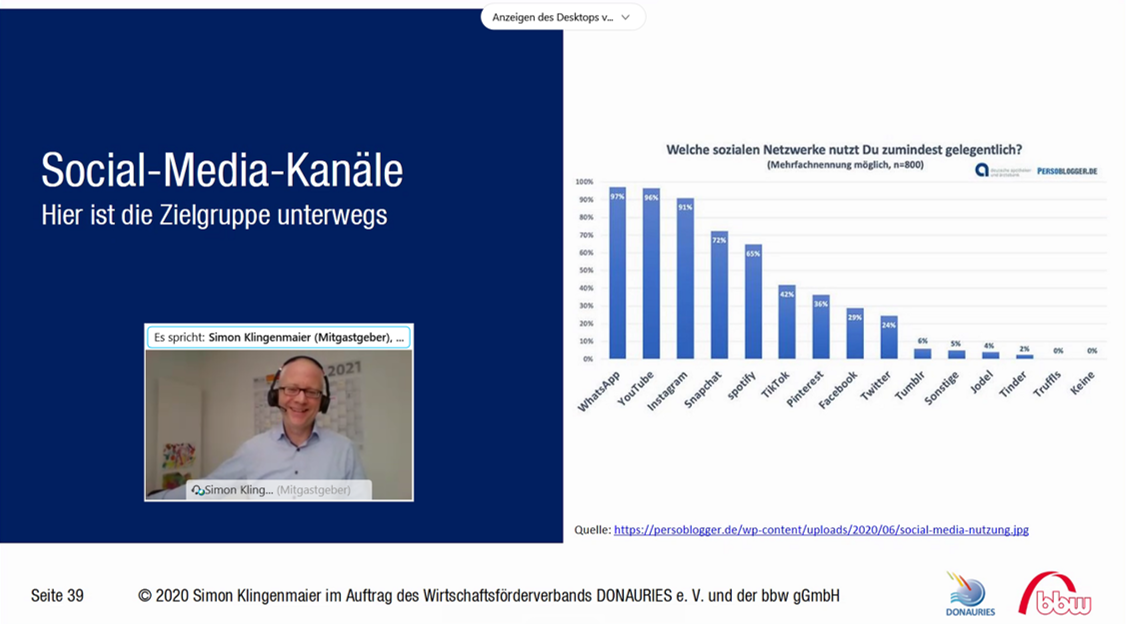Click the 'Social-Media-Kanäle' slide title
The image size is (1126, 624).
point(222,171)
